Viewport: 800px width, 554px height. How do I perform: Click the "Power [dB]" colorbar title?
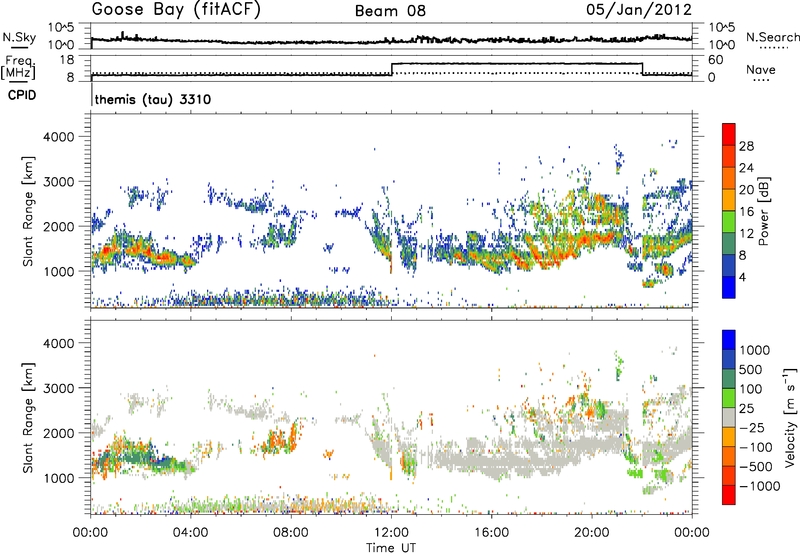click(763, 211)
